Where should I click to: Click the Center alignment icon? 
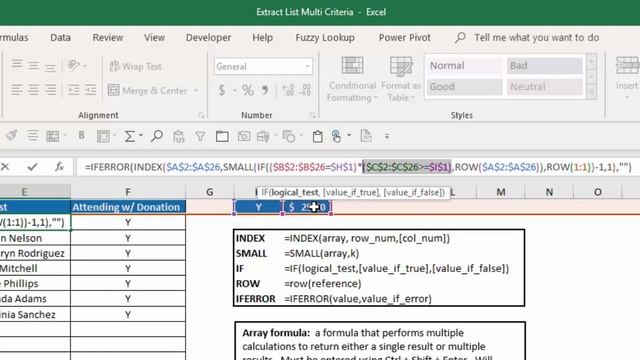click(x=33, y=90)
